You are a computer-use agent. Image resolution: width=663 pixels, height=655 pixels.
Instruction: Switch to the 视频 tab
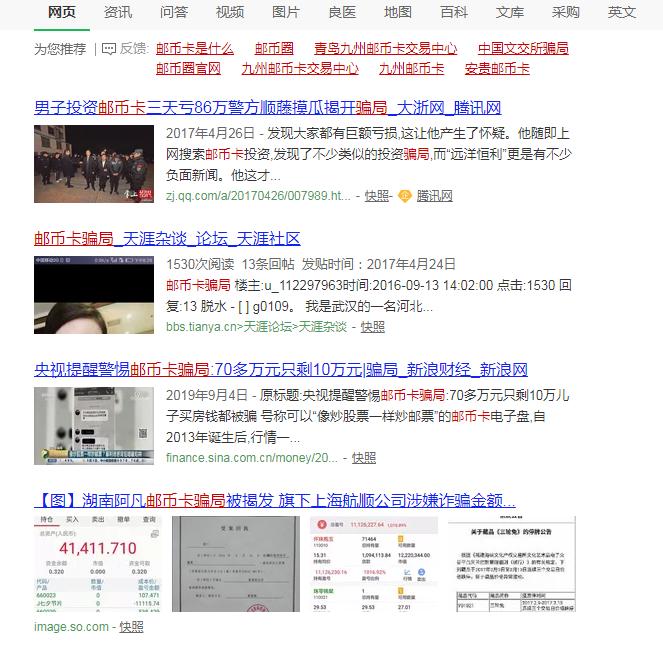pyautogui.click(x=230, y=12)
